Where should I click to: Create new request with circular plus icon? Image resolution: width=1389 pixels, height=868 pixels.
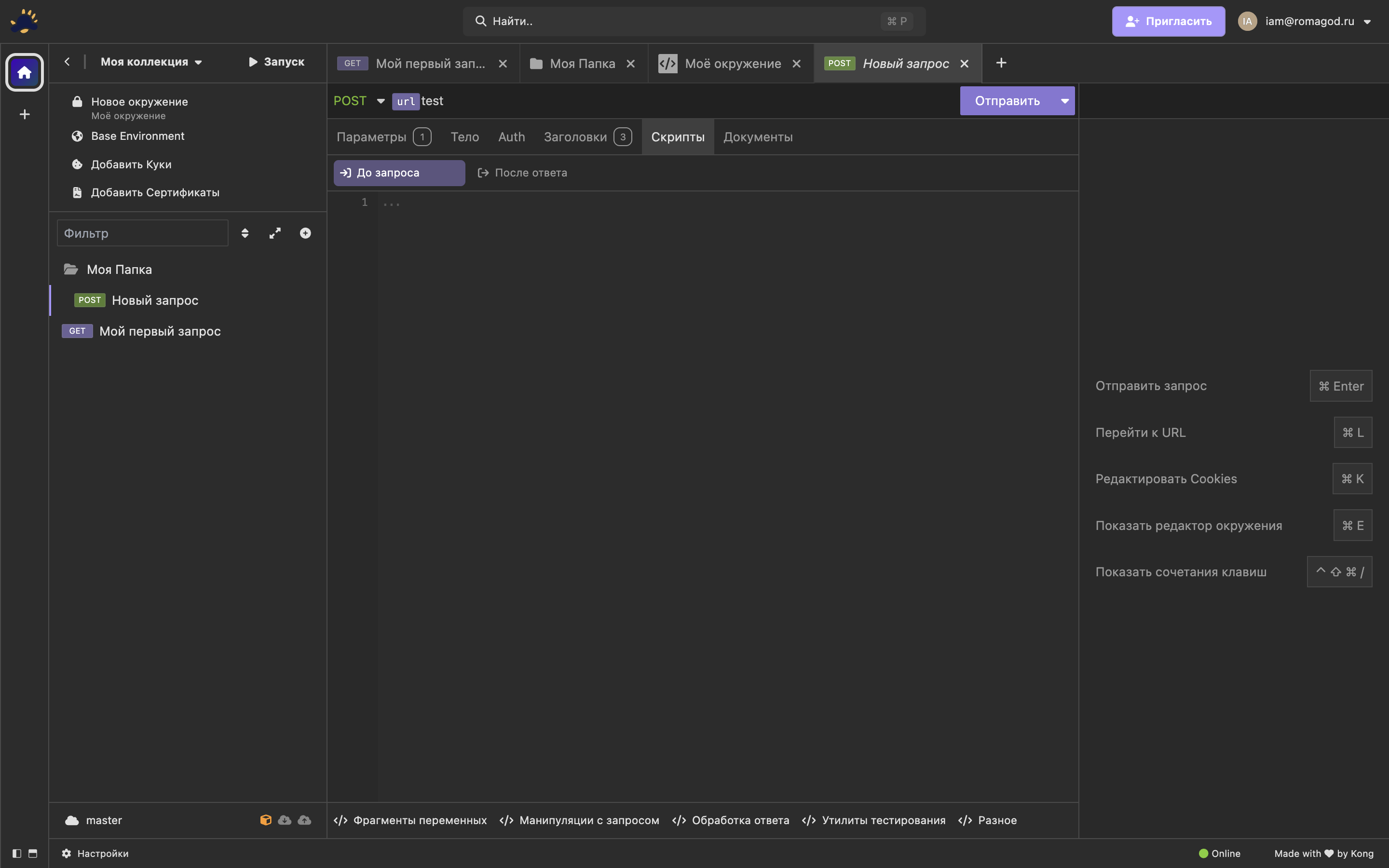coord(305,233)
